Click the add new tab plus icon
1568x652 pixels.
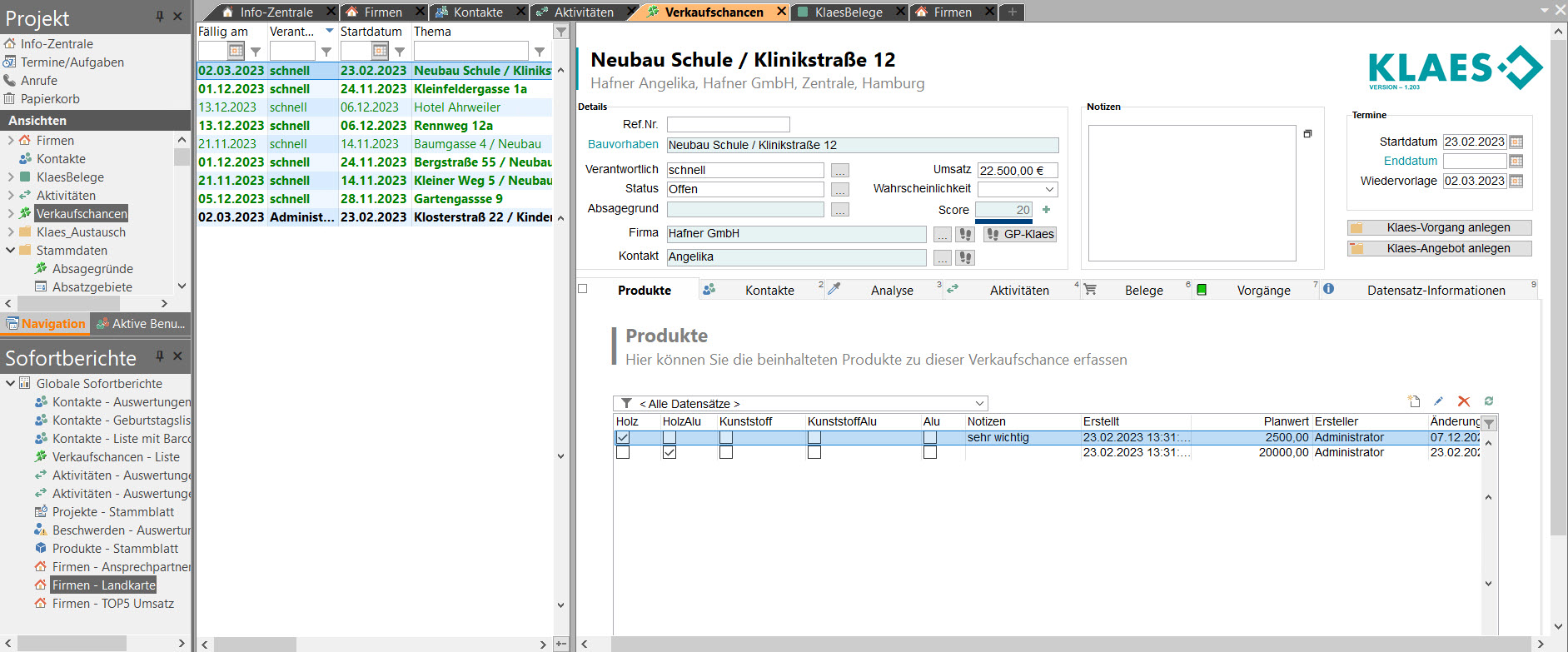pyautogui.click(x=1012, y=12)
